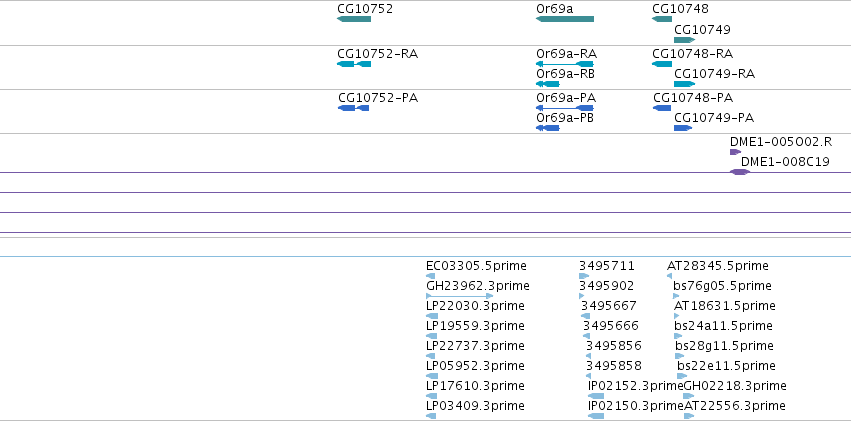Image resolution: width=851 pixels, height=421 pixels.
Task: Select the CG10752 gene arrow glyph
Action: click(354, 19)
